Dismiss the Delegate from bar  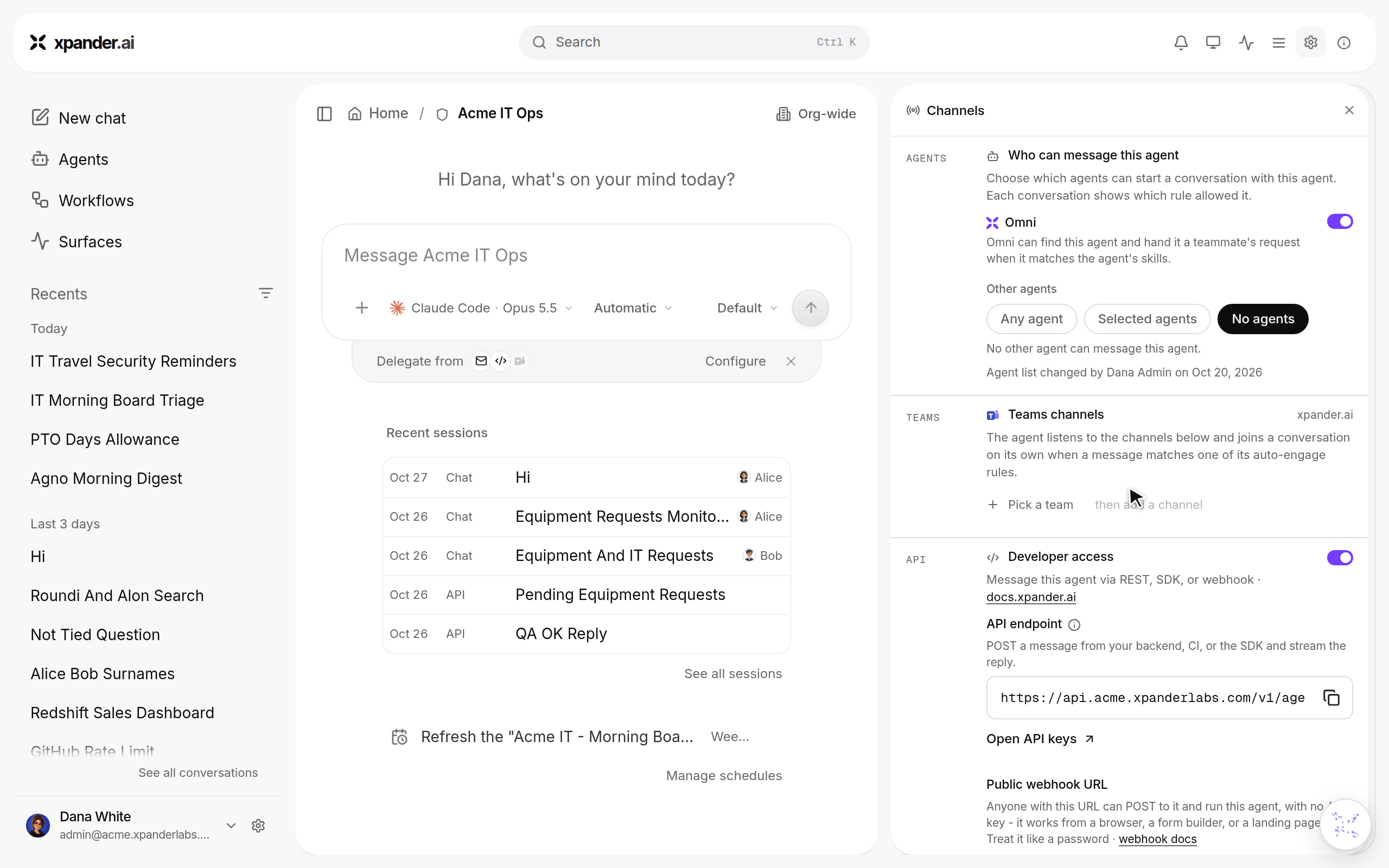(x=791, y=361)
